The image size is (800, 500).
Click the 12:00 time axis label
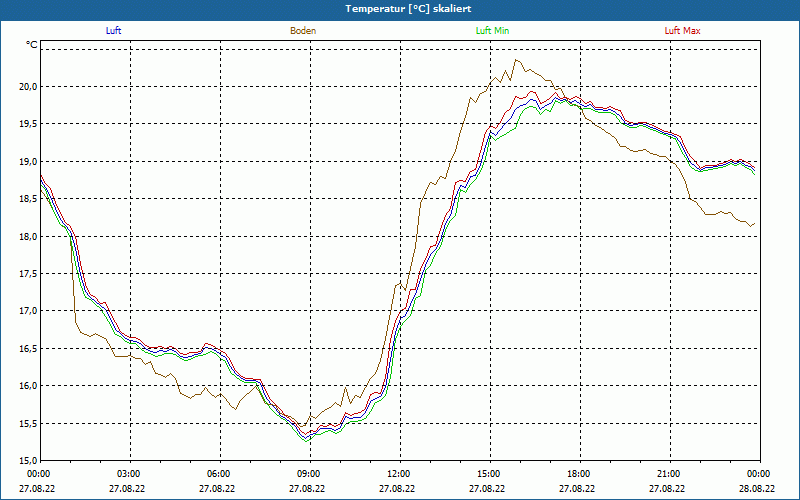pos(399,474)
